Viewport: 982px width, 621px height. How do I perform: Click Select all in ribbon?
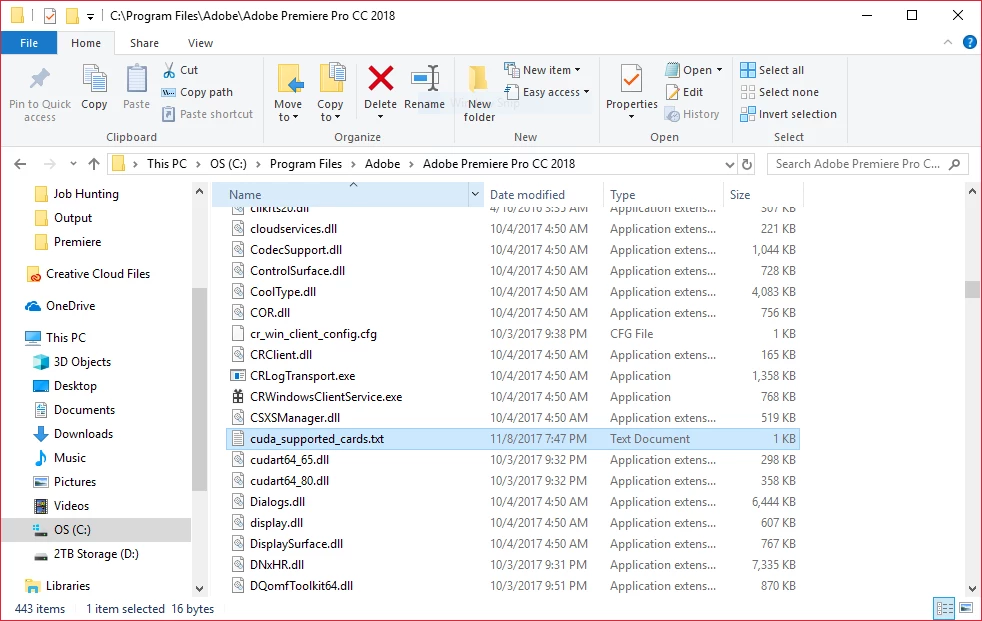click(772, 70)
